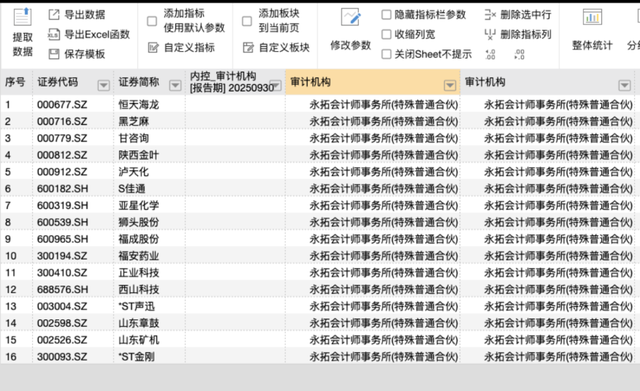Click the 保存模板 save template icon

[x=54, y=54]
